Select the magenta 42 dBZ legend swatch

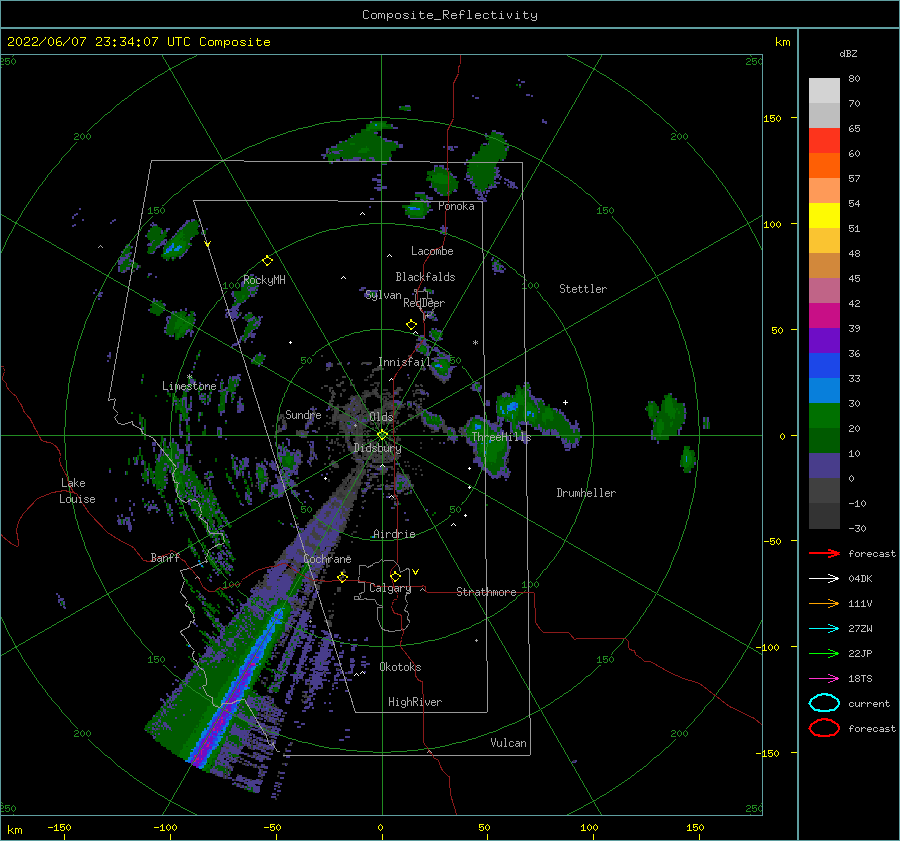point(824,315)
